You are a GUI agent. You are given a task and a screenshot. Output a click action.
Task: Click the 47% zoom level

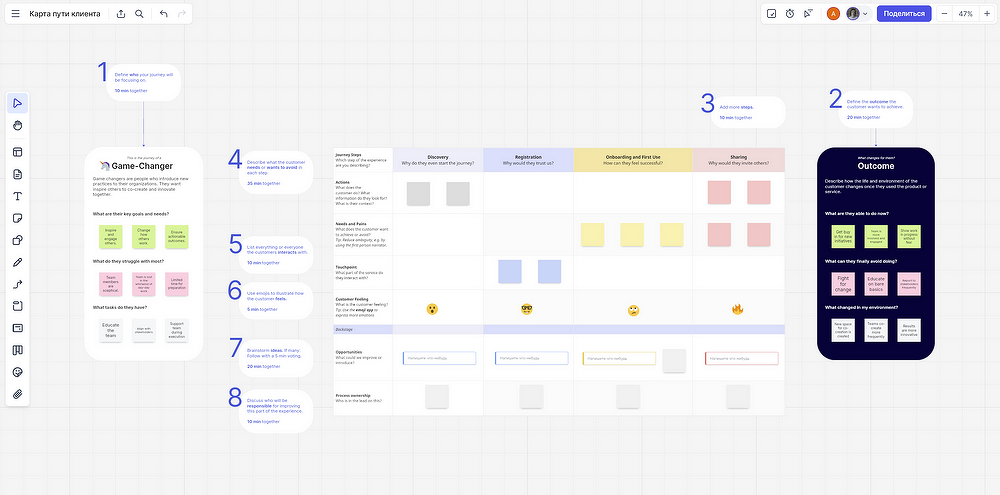click(966, 14)
